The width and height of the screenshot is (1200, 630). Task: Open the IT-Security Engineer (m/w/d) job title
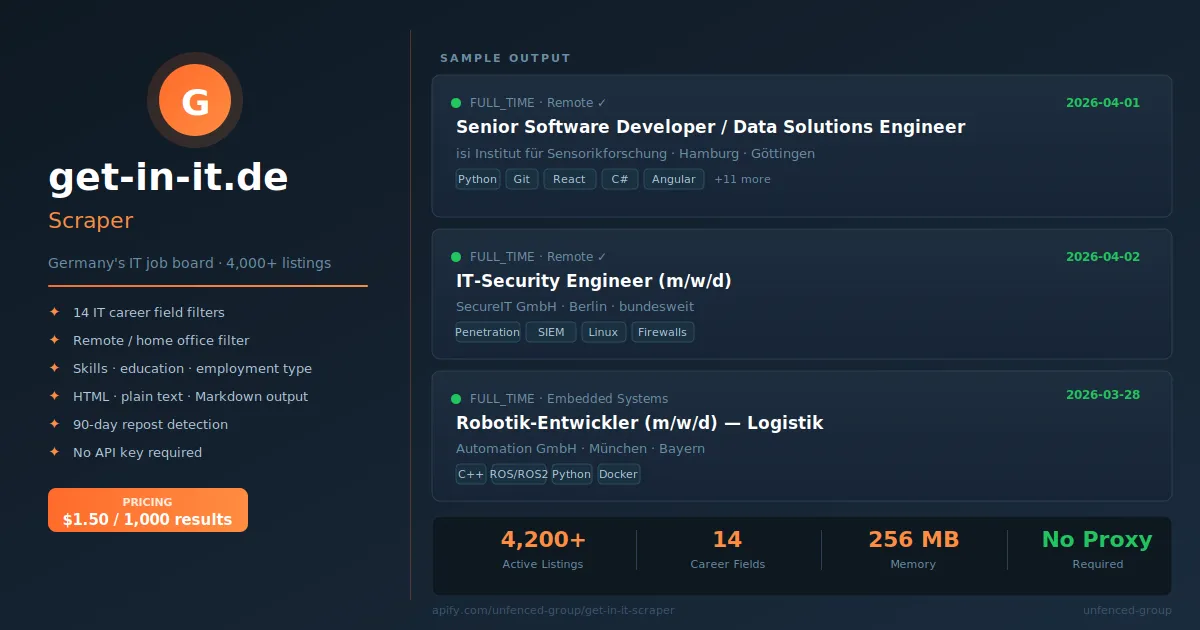594,281
